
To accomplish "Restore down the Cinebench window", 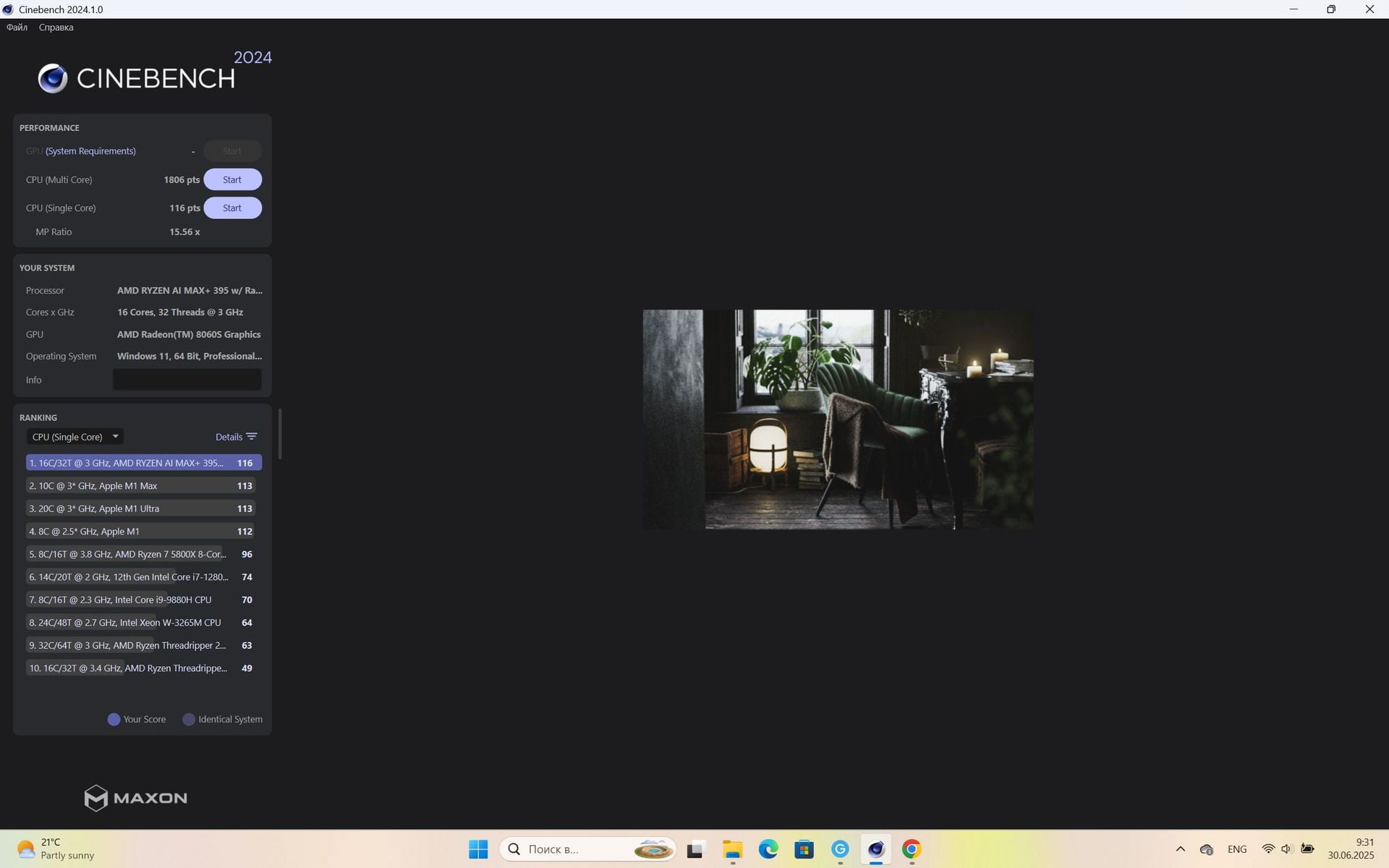I will (1331, 9).
